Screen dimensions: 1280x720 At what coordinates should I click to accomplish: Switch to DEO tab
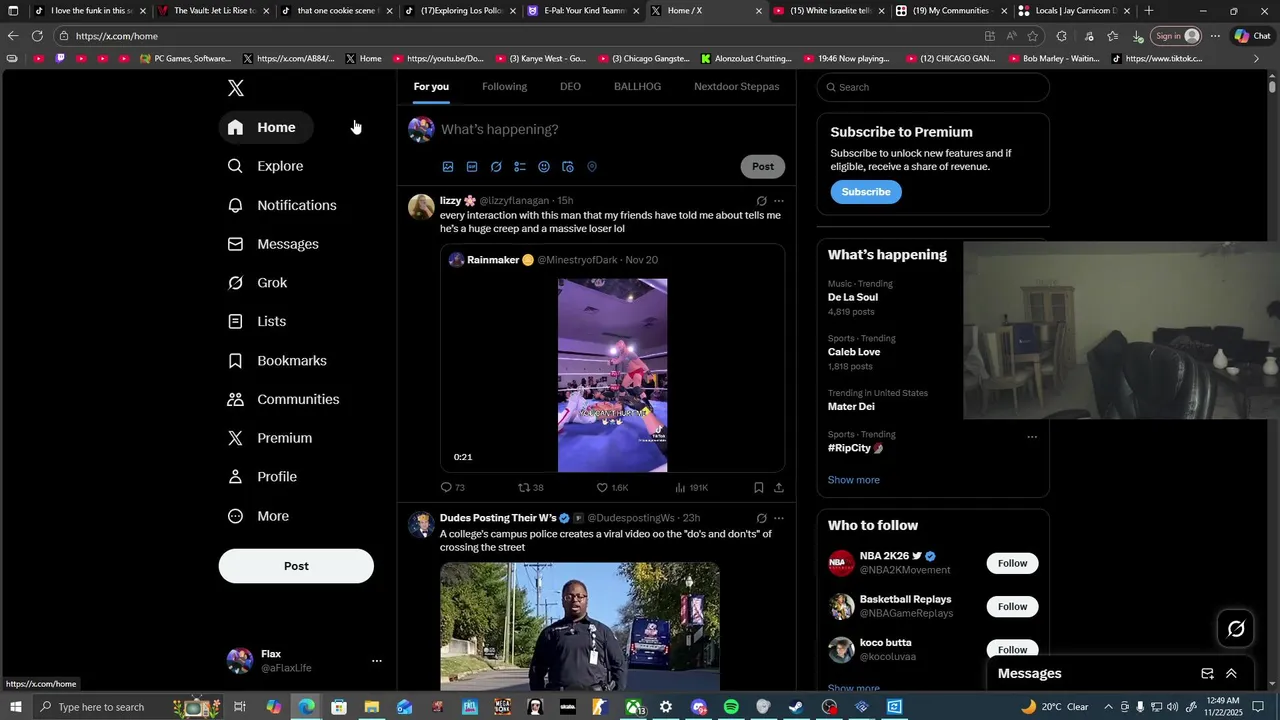tap(570, 87)
